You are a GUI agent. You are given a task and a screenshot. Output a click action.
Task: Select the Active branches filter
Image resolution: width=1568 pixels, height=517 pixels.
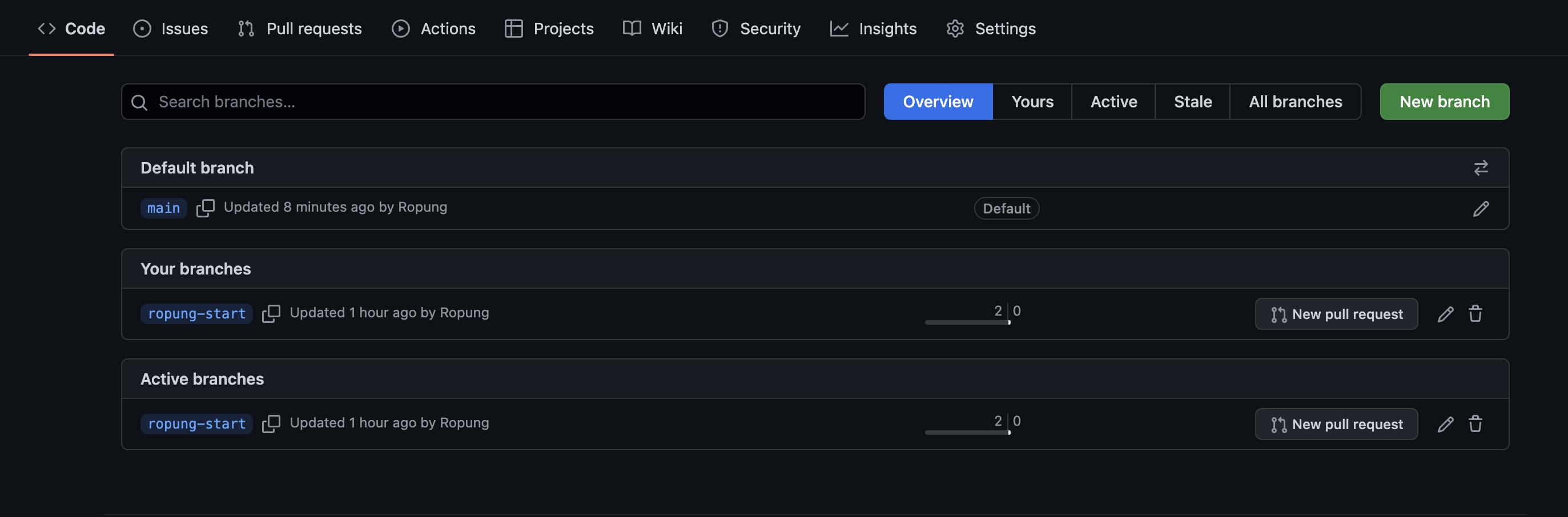tap(1113, 102)
